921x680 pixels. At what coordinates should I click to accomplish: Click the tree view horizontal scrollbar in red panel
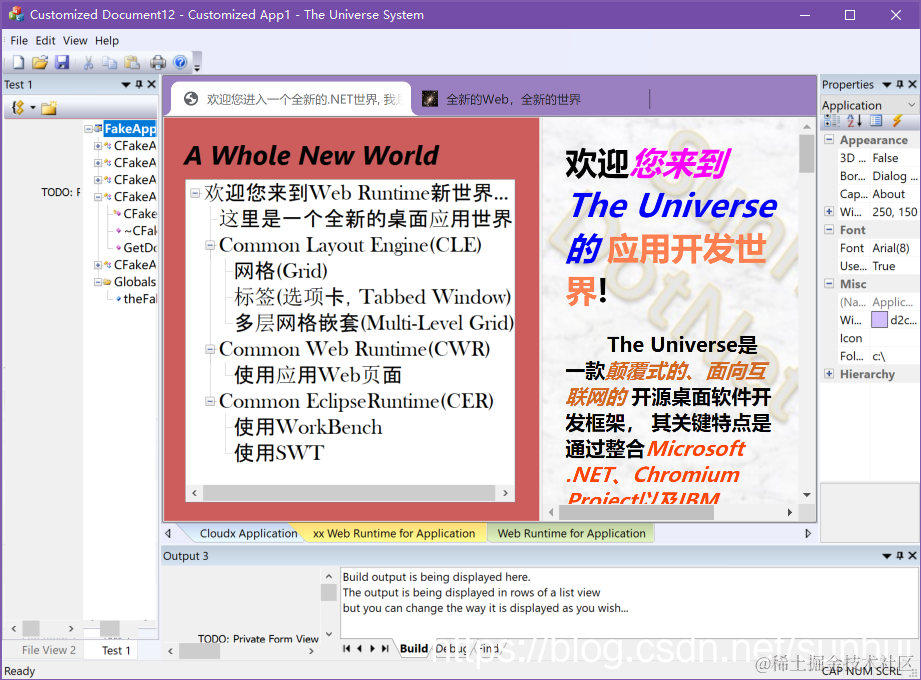[350, 493]
